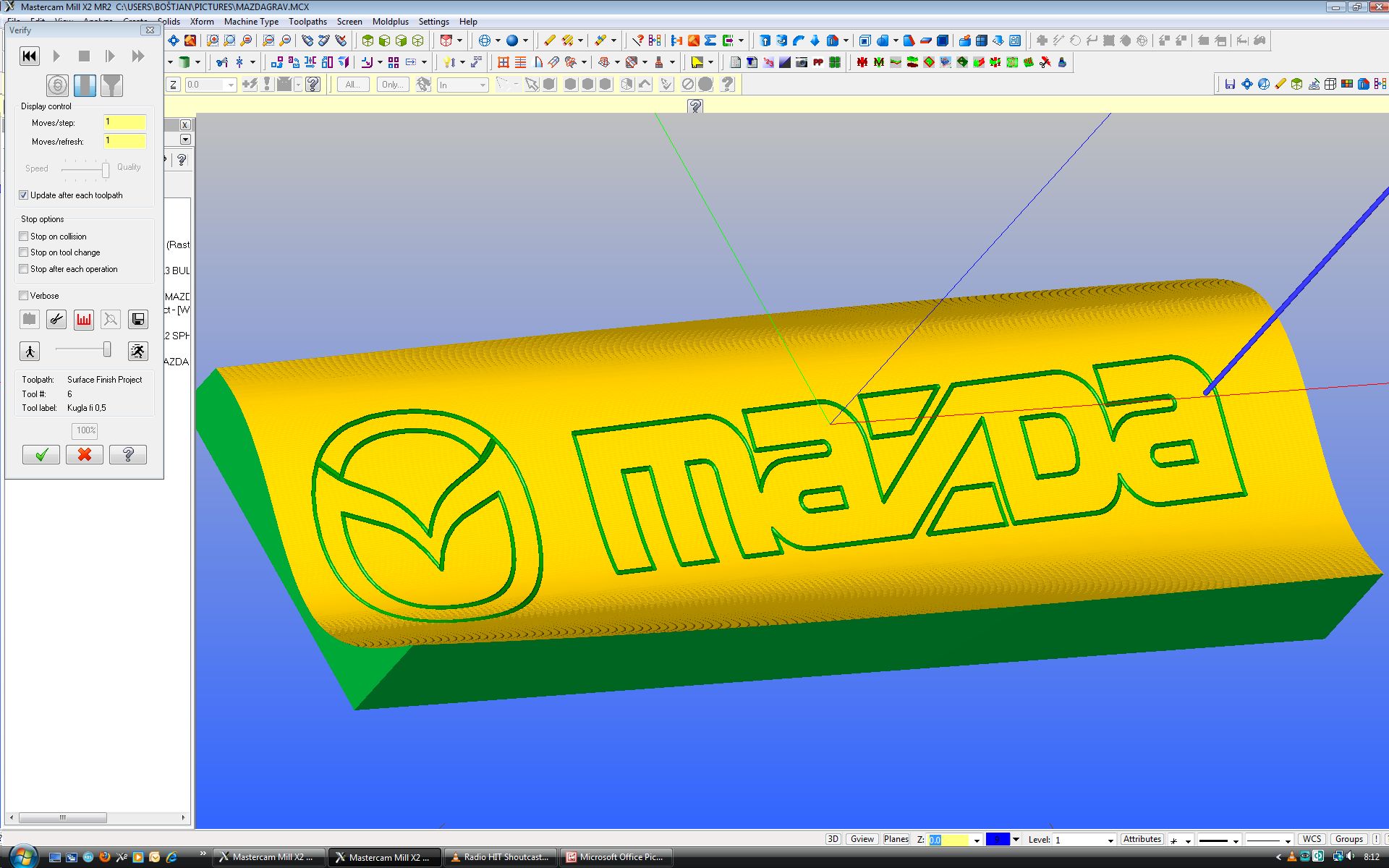
Task: Adjust the run speed slider handle
Action: coord(107,350)
